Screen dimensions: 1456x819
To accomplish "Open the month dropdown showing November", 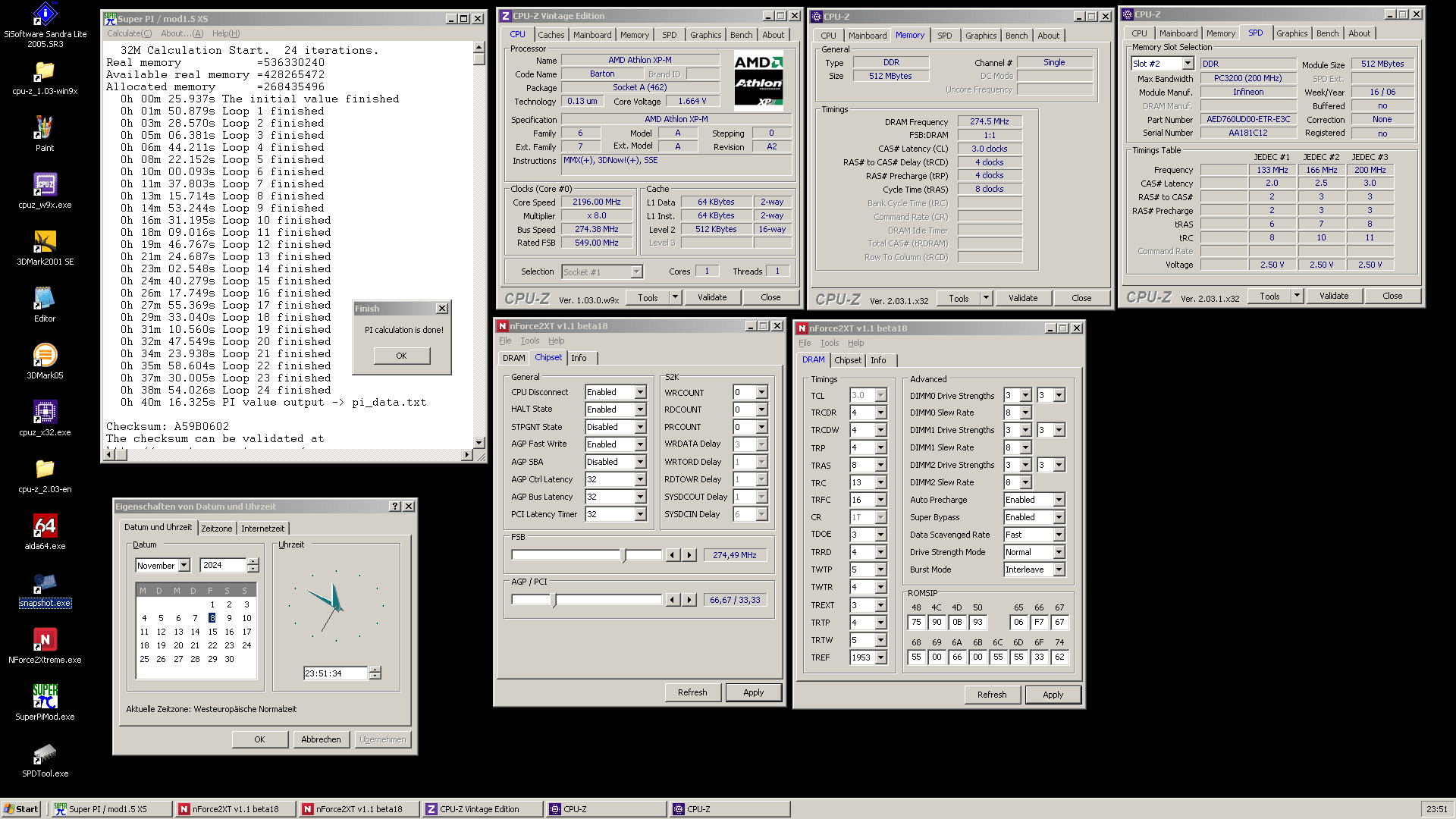I will click(x=184, y=566).
